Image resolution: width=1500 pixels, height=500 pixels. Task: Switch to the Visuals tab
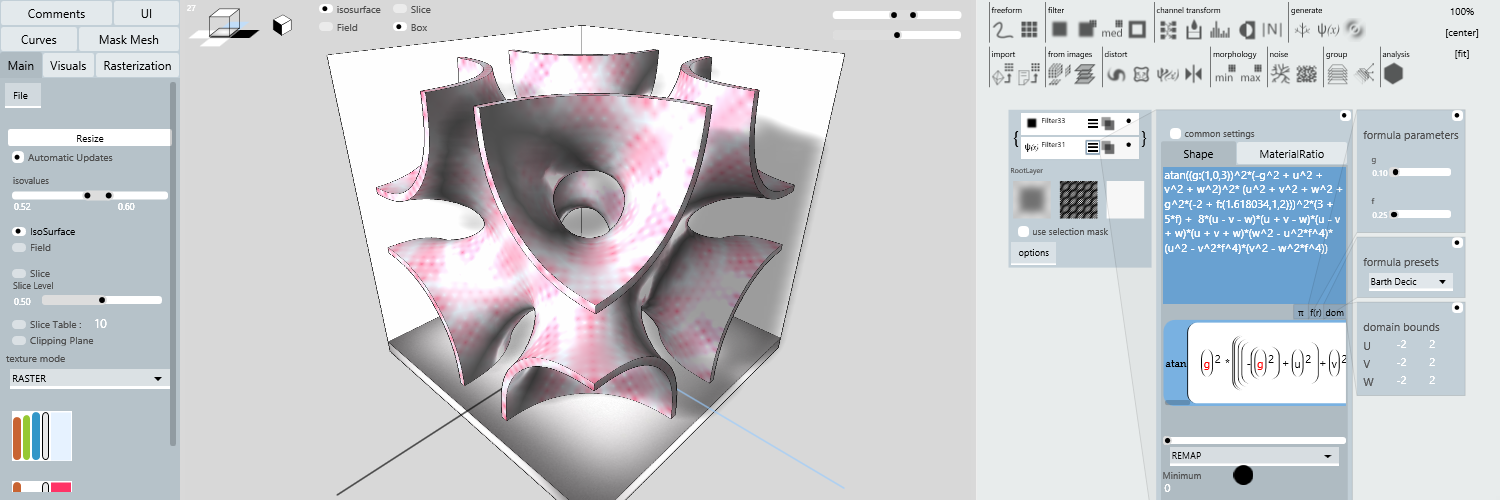(68, 66)
